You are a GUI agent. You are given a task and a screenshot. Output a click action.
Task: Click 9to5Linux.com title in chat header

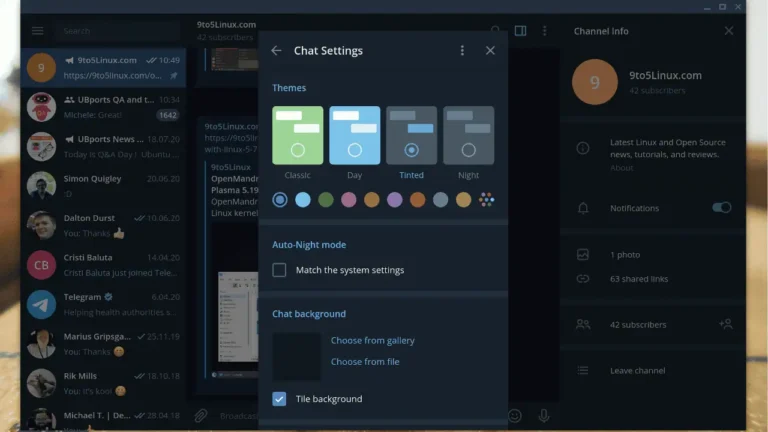coord(226,24)
